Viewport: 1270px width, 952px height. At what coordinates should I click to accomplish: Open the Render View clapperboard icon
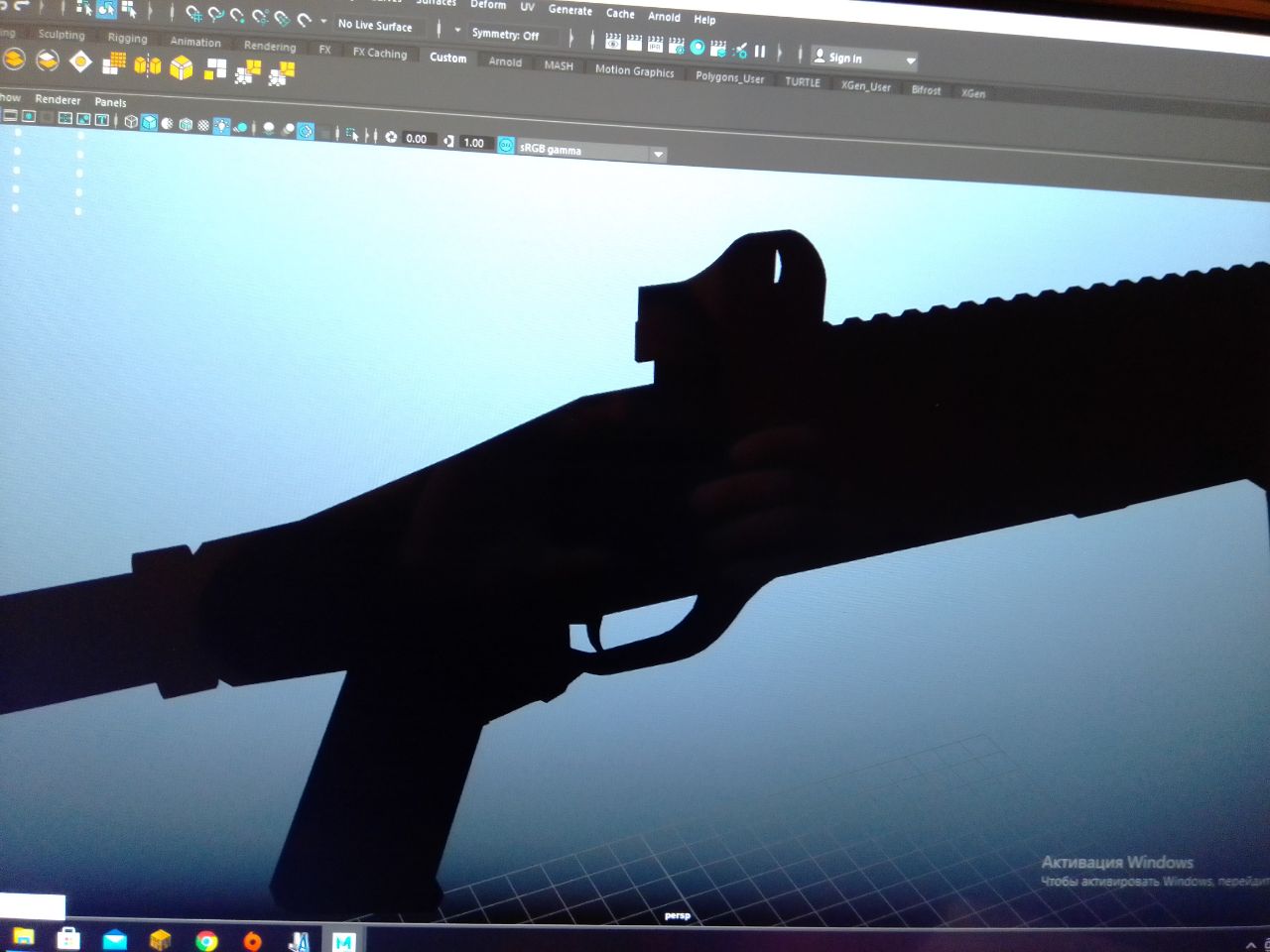click(x=613, y=42)
